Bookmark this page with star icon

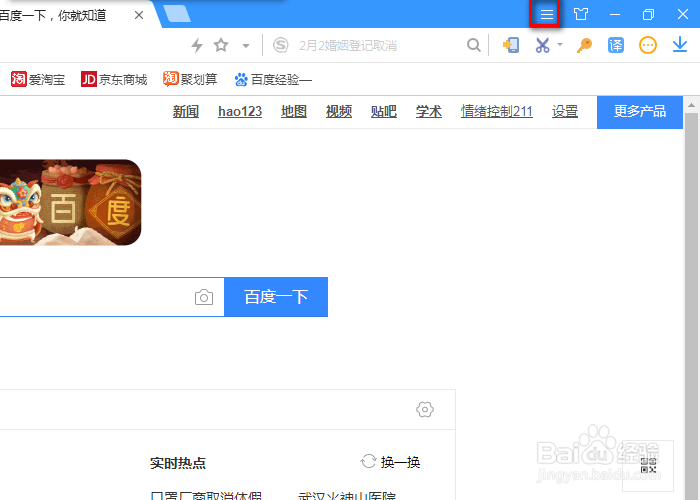[x=221, y=45]
